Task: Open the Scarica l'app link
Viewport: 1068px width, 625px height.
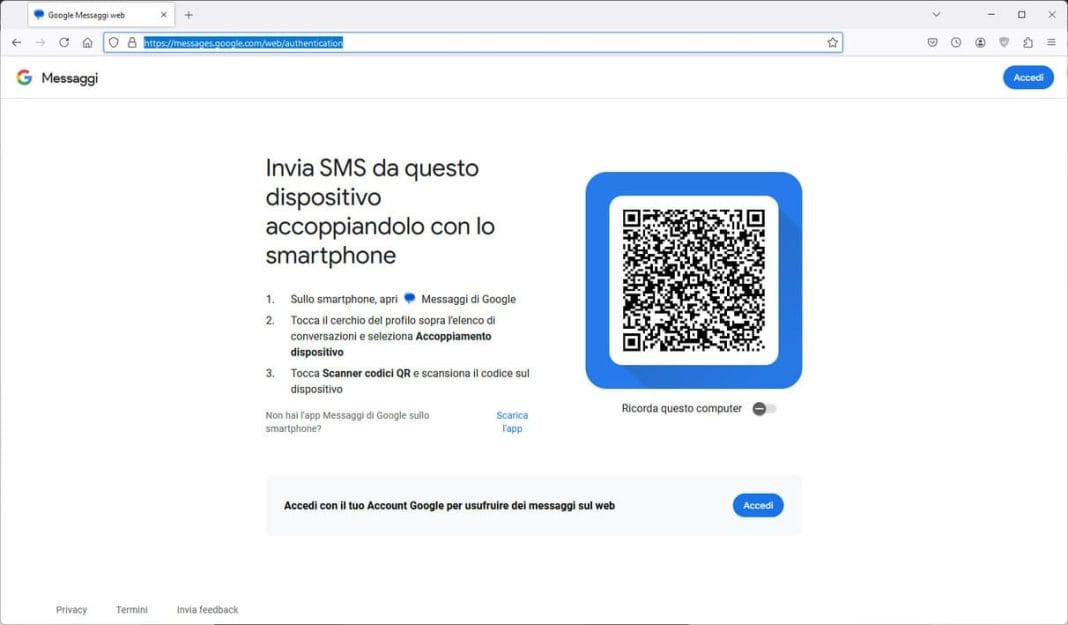Action: tap(512, 422)
